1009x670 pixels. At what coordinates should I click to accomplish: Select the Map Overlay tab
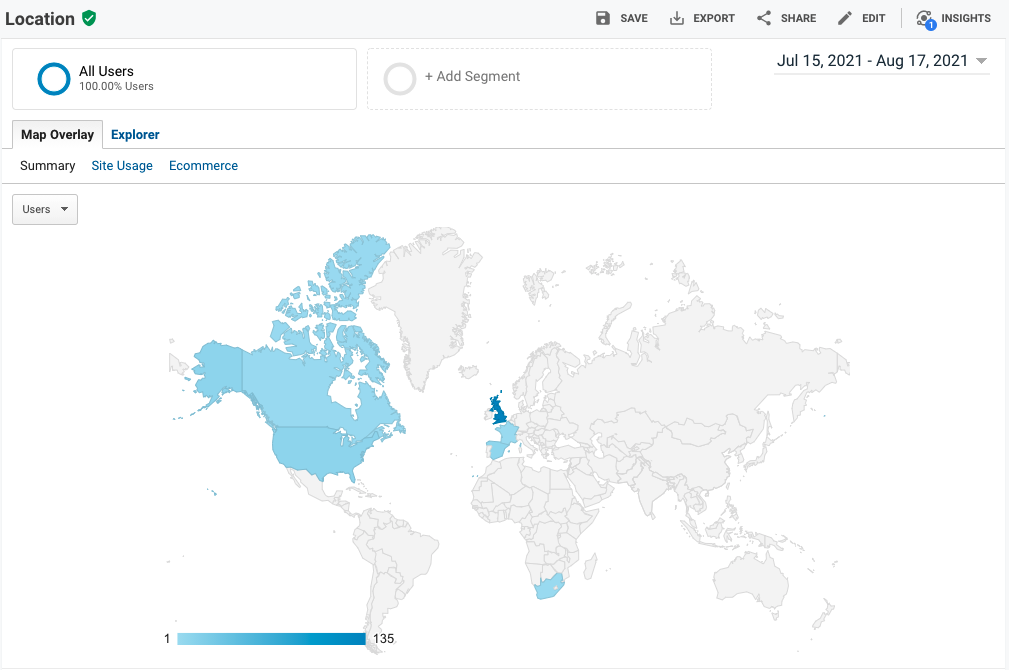pos(57,134)
